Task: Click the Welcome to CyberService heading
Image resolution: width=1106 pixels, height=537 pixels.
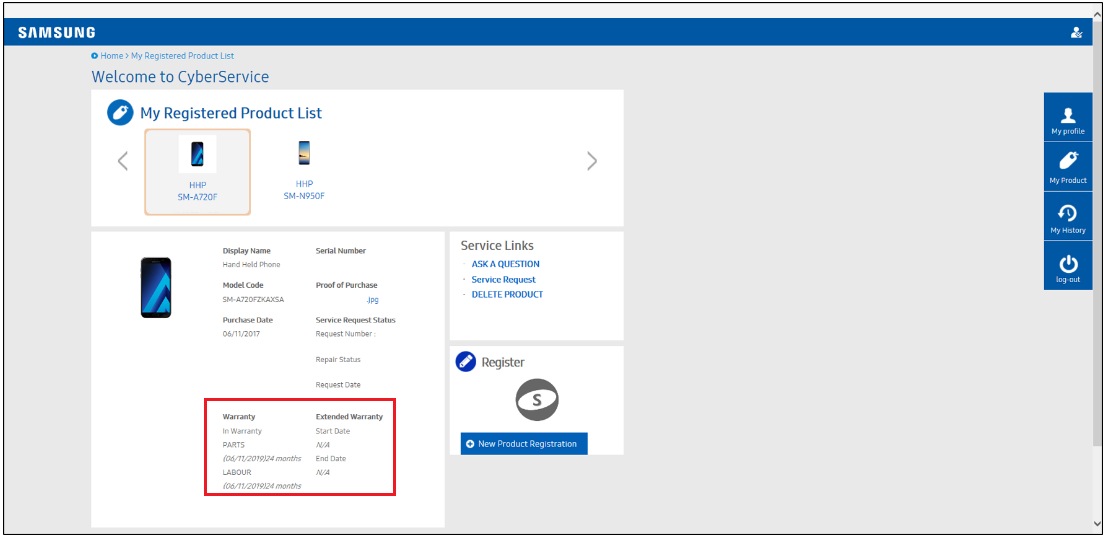Action: point(180,77)
